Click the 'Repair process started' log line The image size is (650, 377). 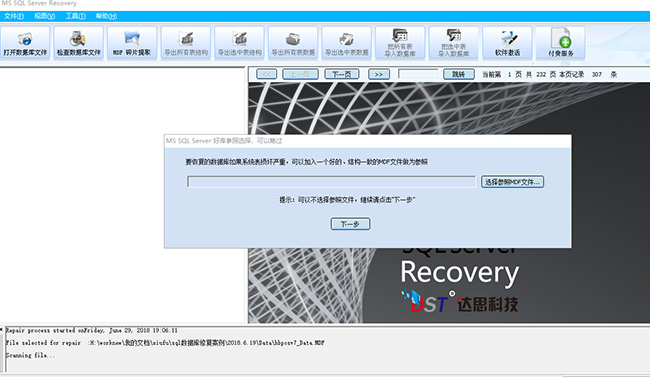point(92,331)
